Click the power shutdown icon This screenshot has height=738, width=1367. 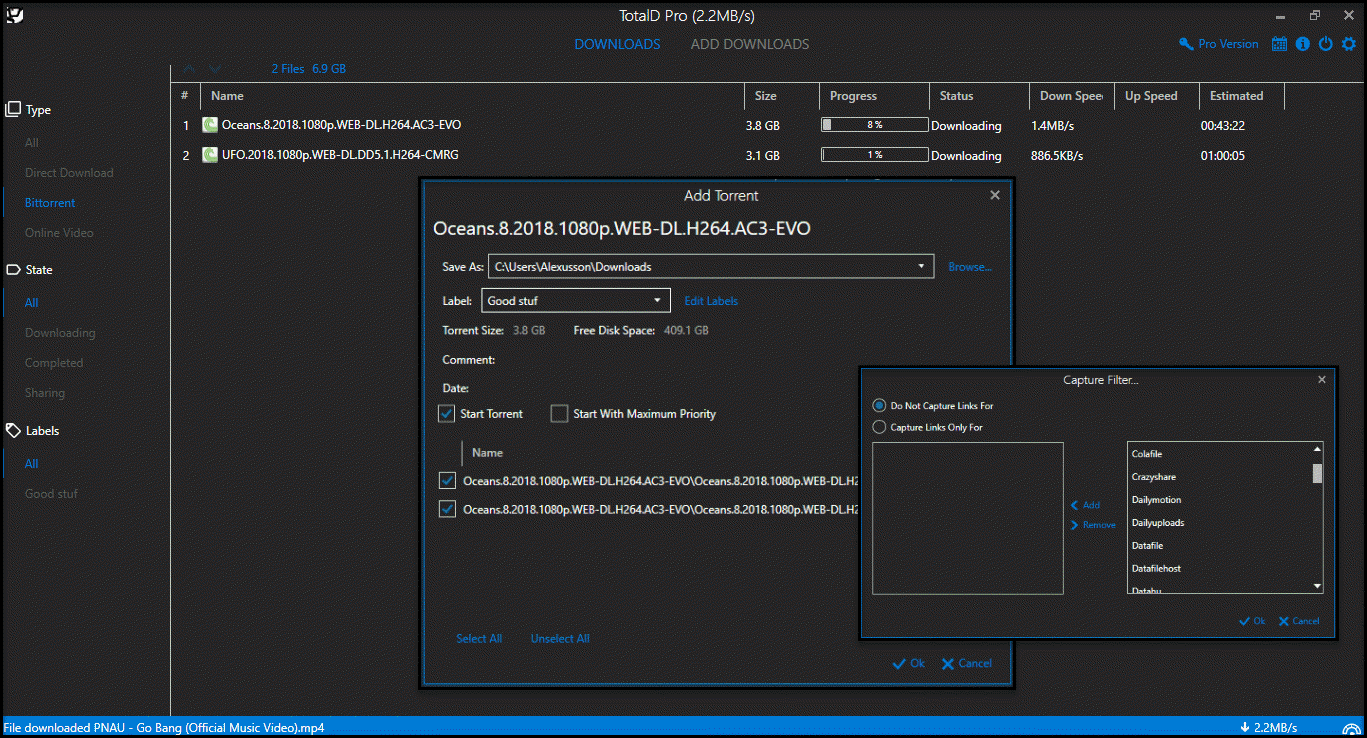click(1326, 44)
